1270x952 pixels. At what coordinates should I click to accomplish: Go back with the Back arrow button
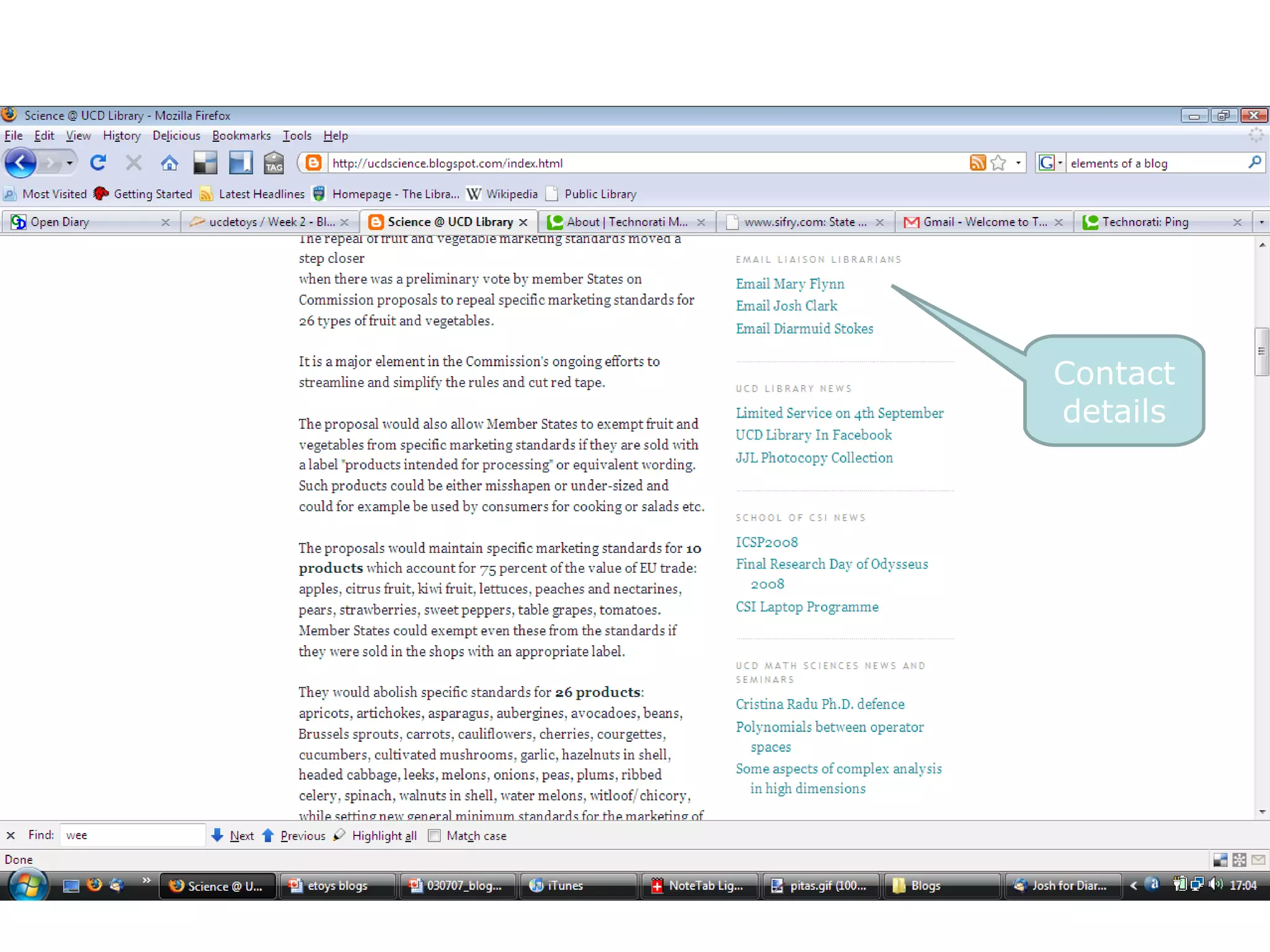pyautogui.click(x=20, y=163)
